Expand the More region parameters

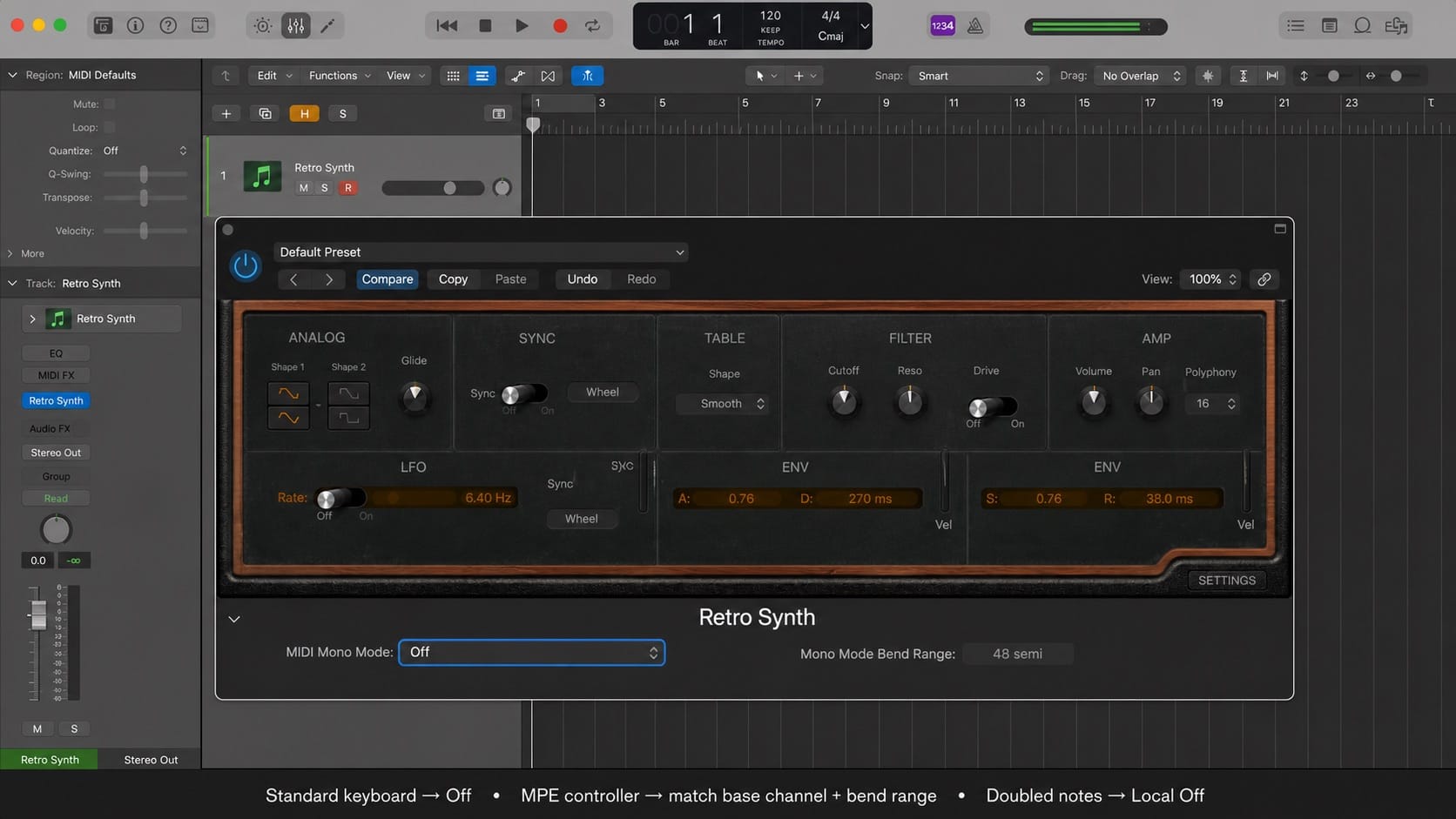[x=26, y=253]
